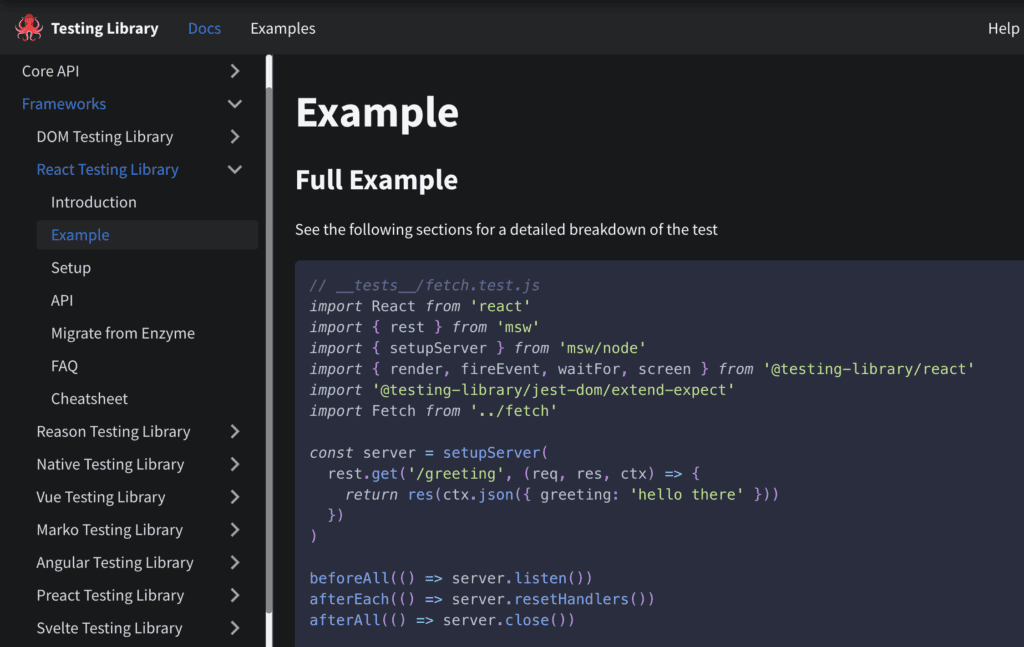Click the afterEach server.resetHandlers() line
Viewport: 1024px width, 647px height.
482,599
